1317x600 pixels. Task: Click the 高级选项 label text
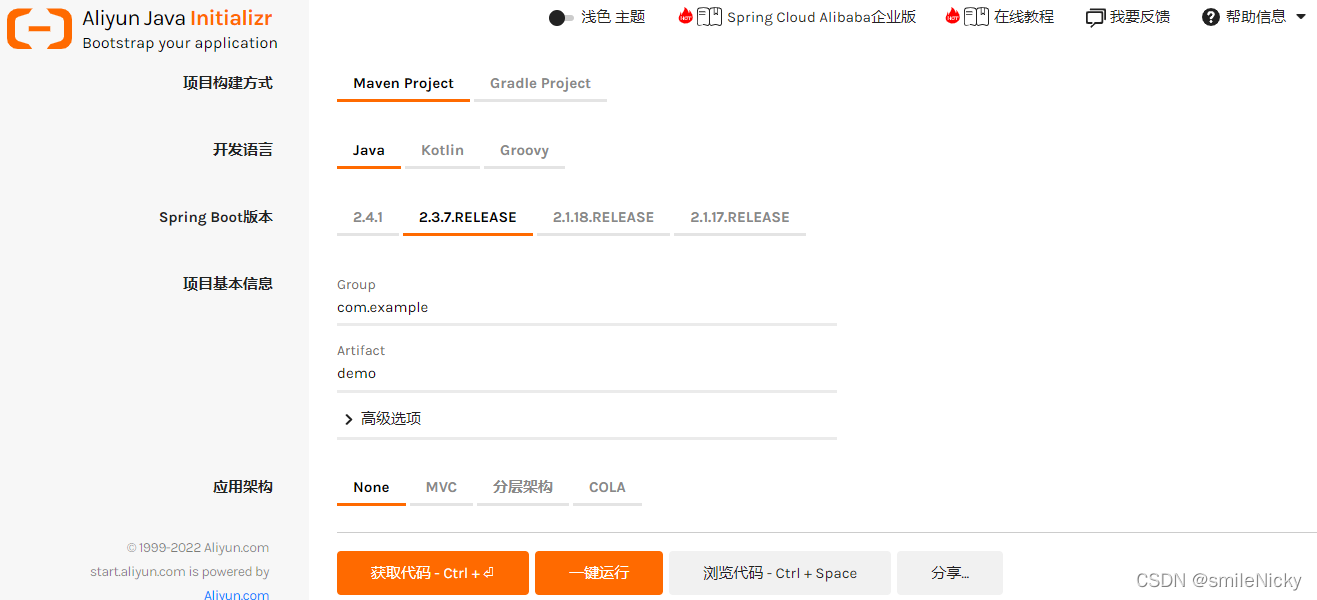tap(391, 419)
